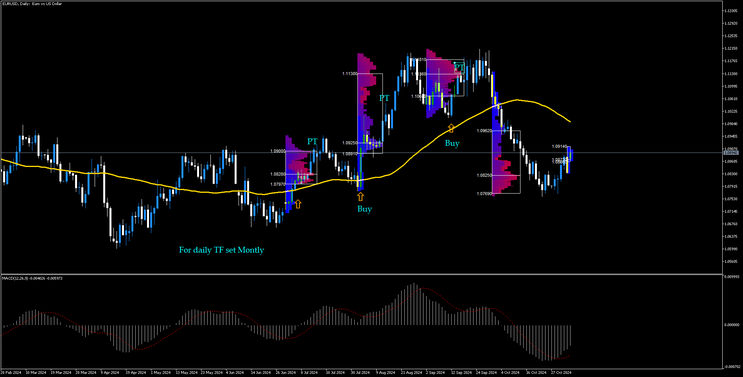Image resolution: width=743 pixels, height=377 pixels.
Task: Click the 1.08280 July profile level label
Action: tap(278, 174)
